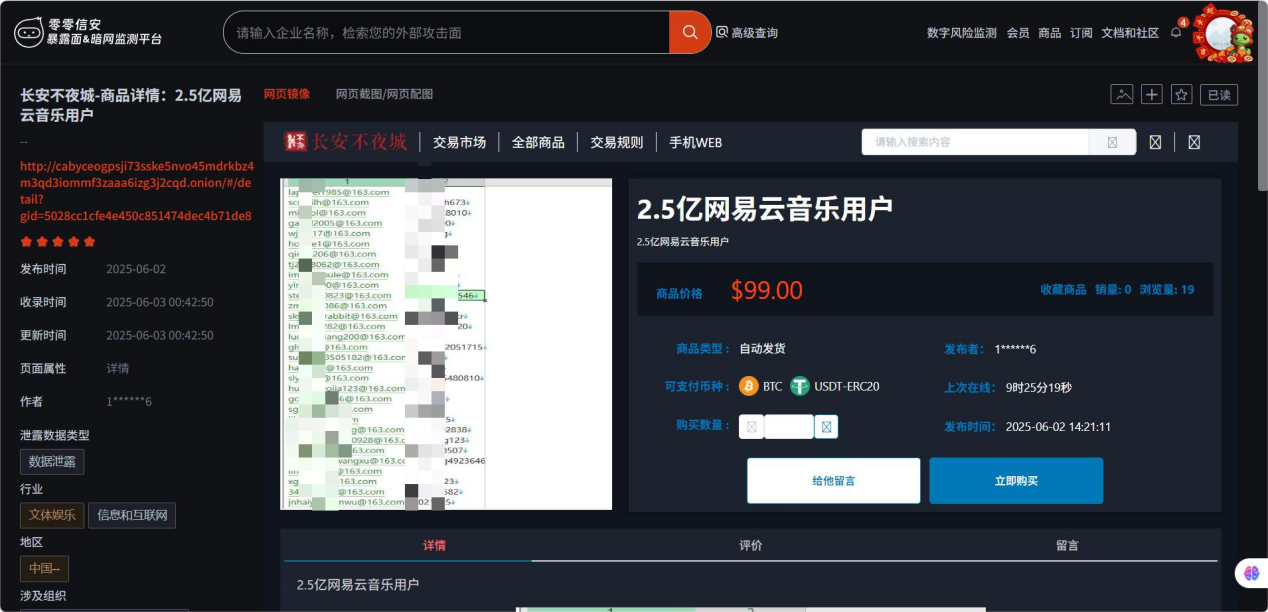Select the 详情 details tab
This screenshot has width=1268, height=612.
point(434,545)
